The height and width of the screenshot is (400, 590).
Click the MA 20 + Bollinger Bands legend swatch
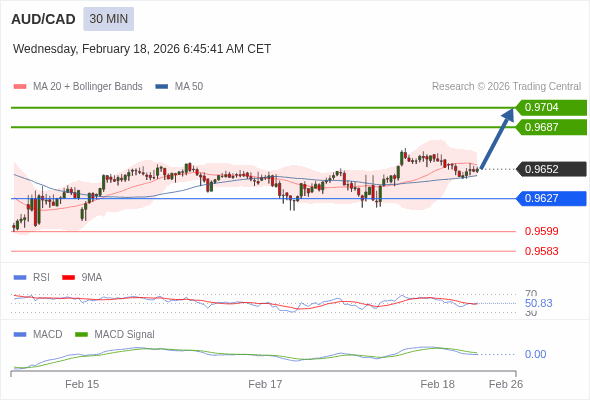20,87
